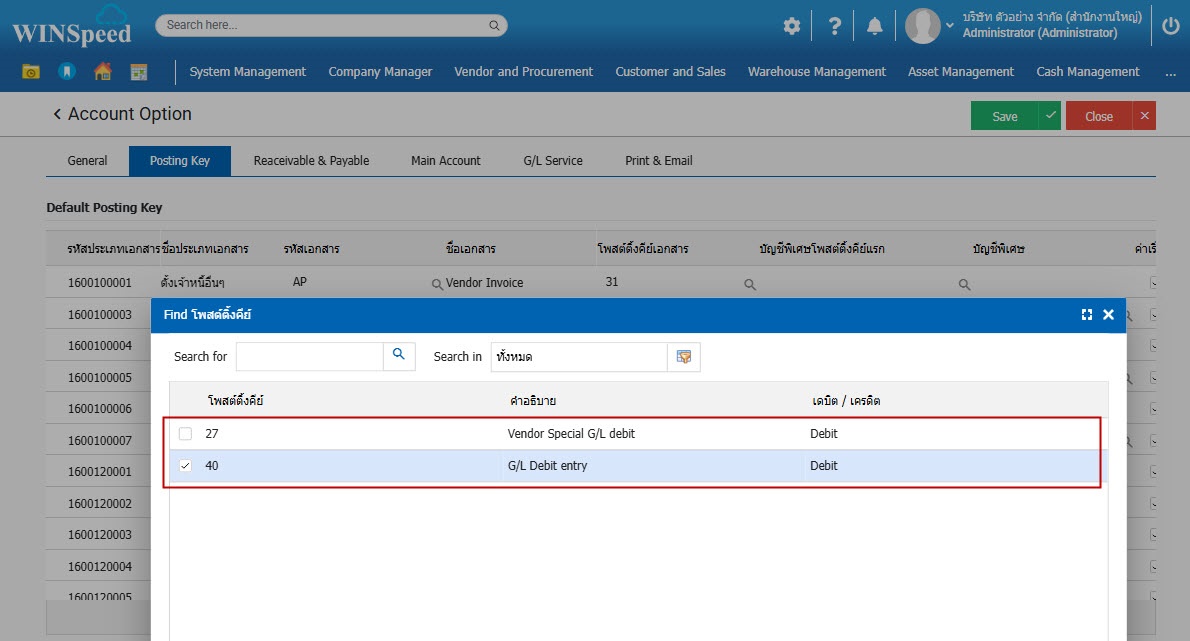The image size is (1190, 641).
Task: Click the help question mark icon
Action: tap(834, 26)
